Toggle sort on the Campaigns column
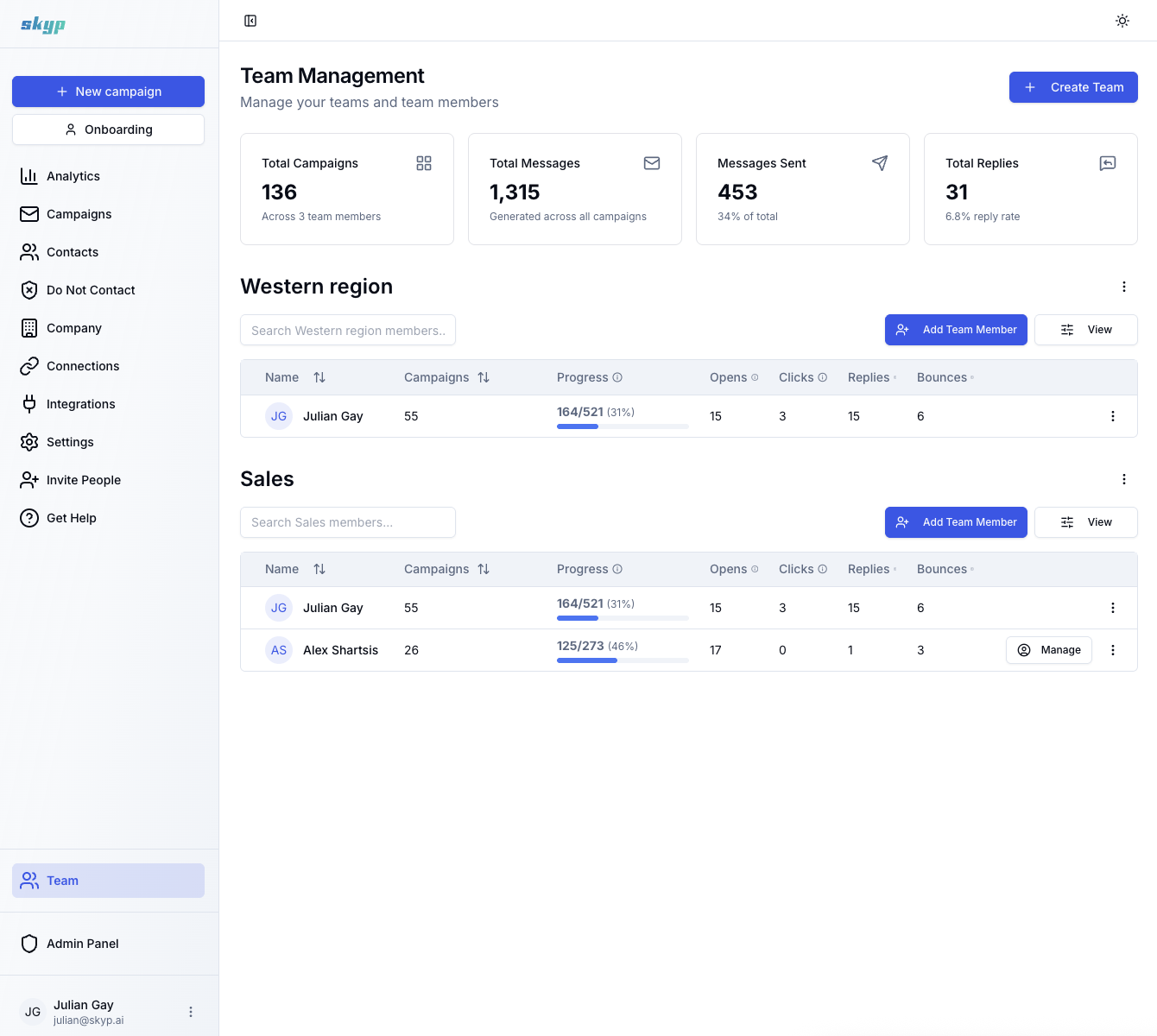The image size is (1157, 1036). click(484, 377)
